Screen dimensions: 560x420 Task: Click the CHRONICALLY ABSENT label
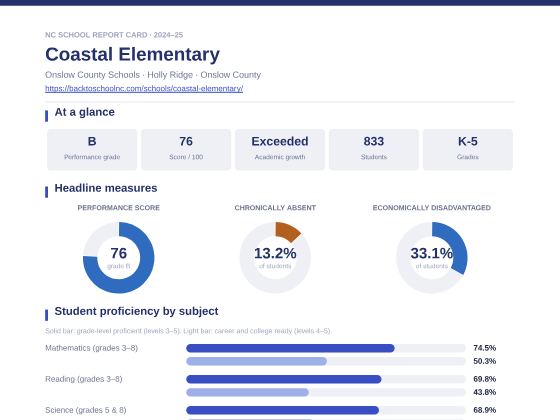click(x=275, y=208)
